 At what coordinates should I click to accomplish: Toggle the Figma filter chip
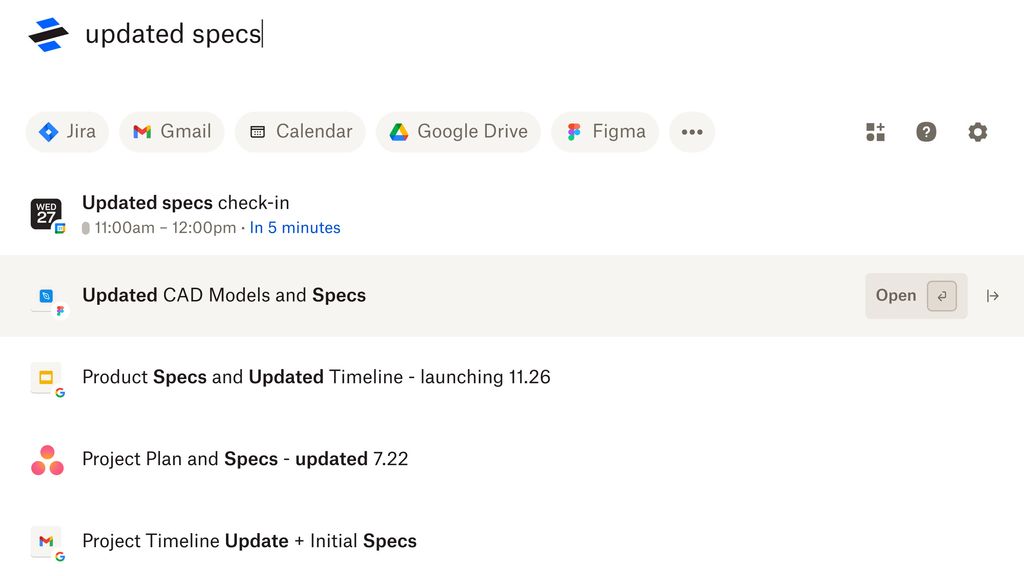pos(604,131)
